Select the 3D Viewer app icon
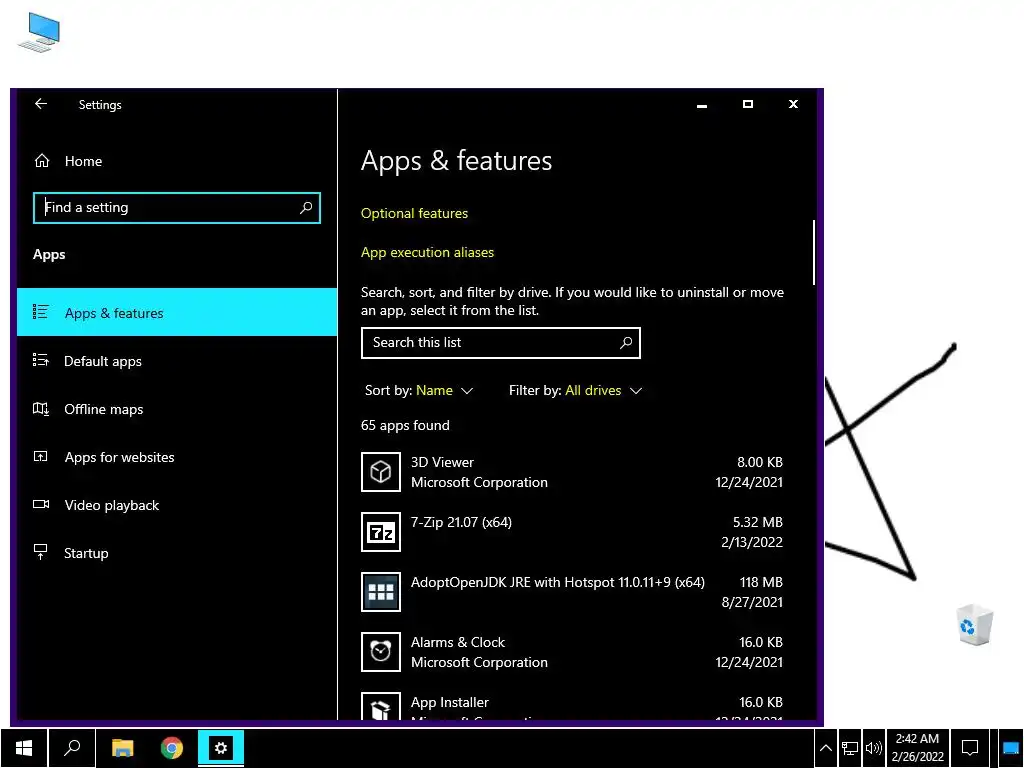 pyautogui.click(x=381, y=472)
